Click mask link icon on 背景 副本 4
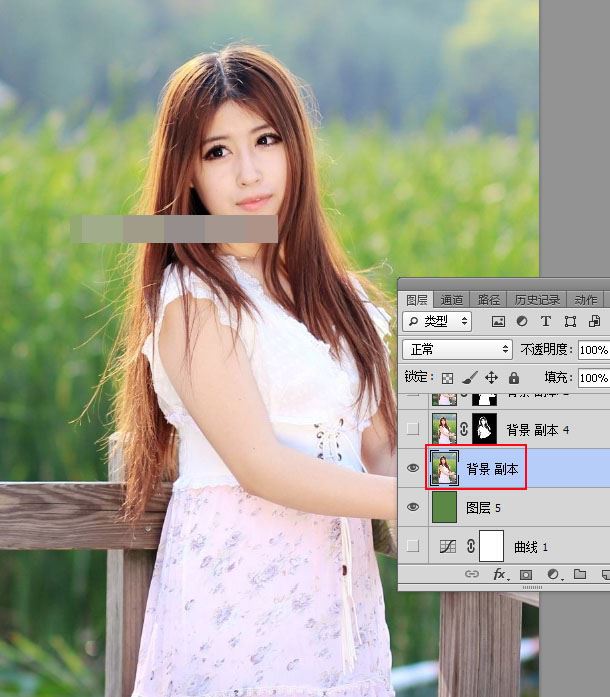Screen dimensions: 610x697 (x=464, y=429)
